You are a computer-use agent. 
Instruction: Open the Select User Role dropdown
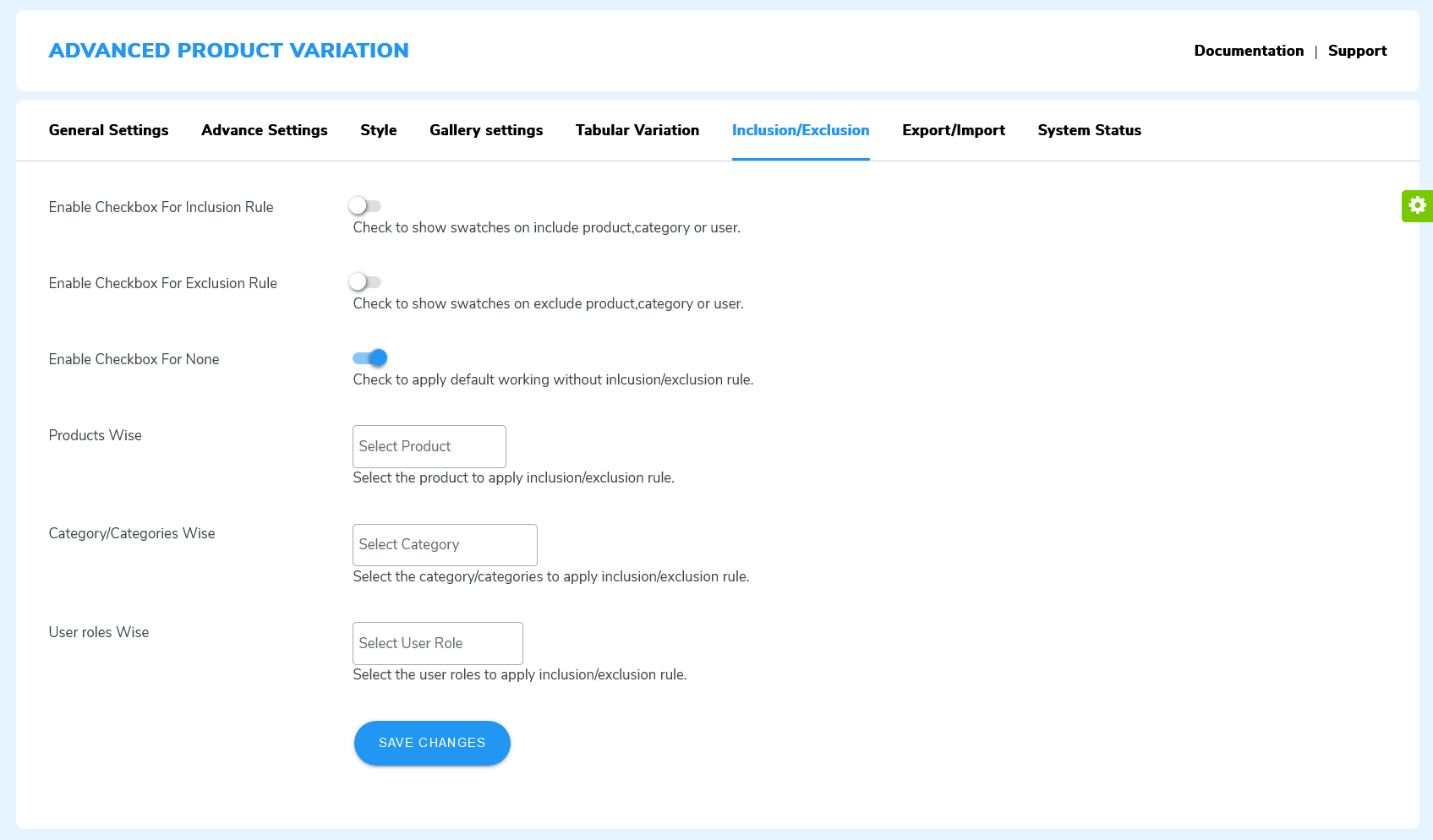438,643
